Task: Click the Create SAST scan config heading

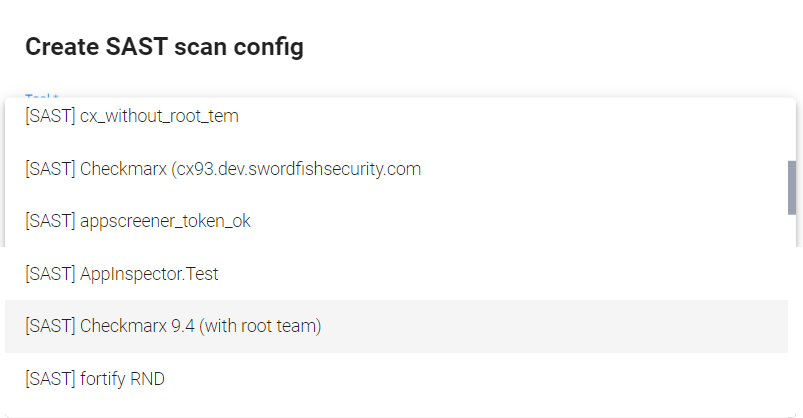Action: click(x=164, y=47)
